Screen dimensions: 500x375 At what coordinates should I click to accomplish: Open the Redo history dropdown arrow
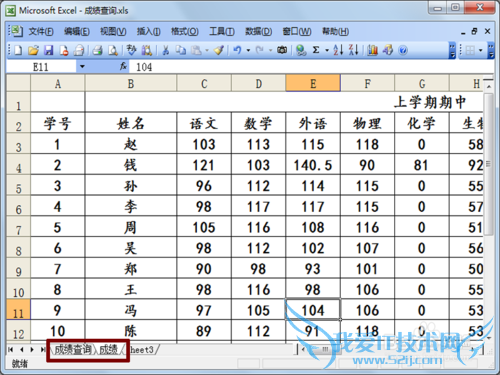(270, 50)
